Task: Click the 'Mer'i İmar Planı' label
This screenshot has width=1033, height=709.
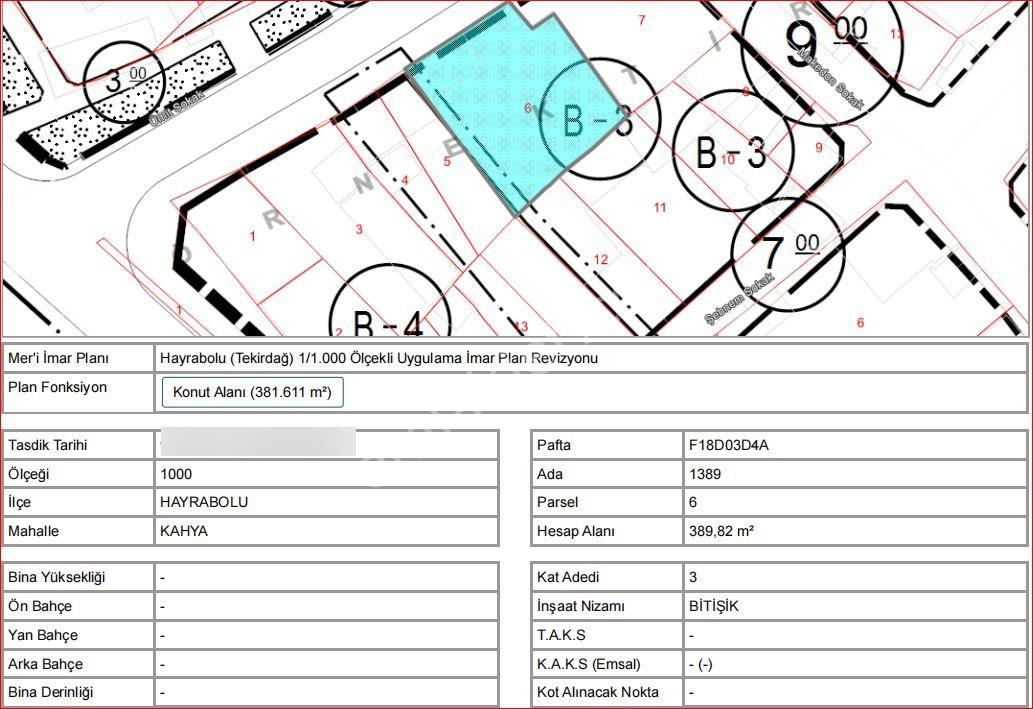Action: [x=59, y=358]
